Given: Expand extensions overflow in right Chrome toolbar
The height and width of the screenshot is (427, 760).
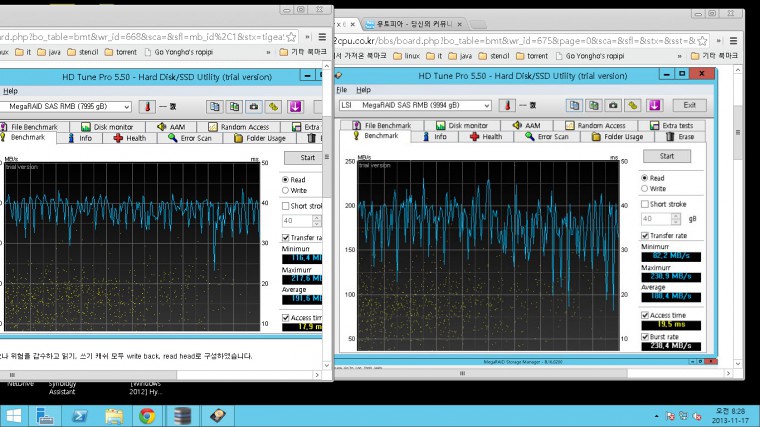Looking at the screenshot, I should tap(719, 41).
